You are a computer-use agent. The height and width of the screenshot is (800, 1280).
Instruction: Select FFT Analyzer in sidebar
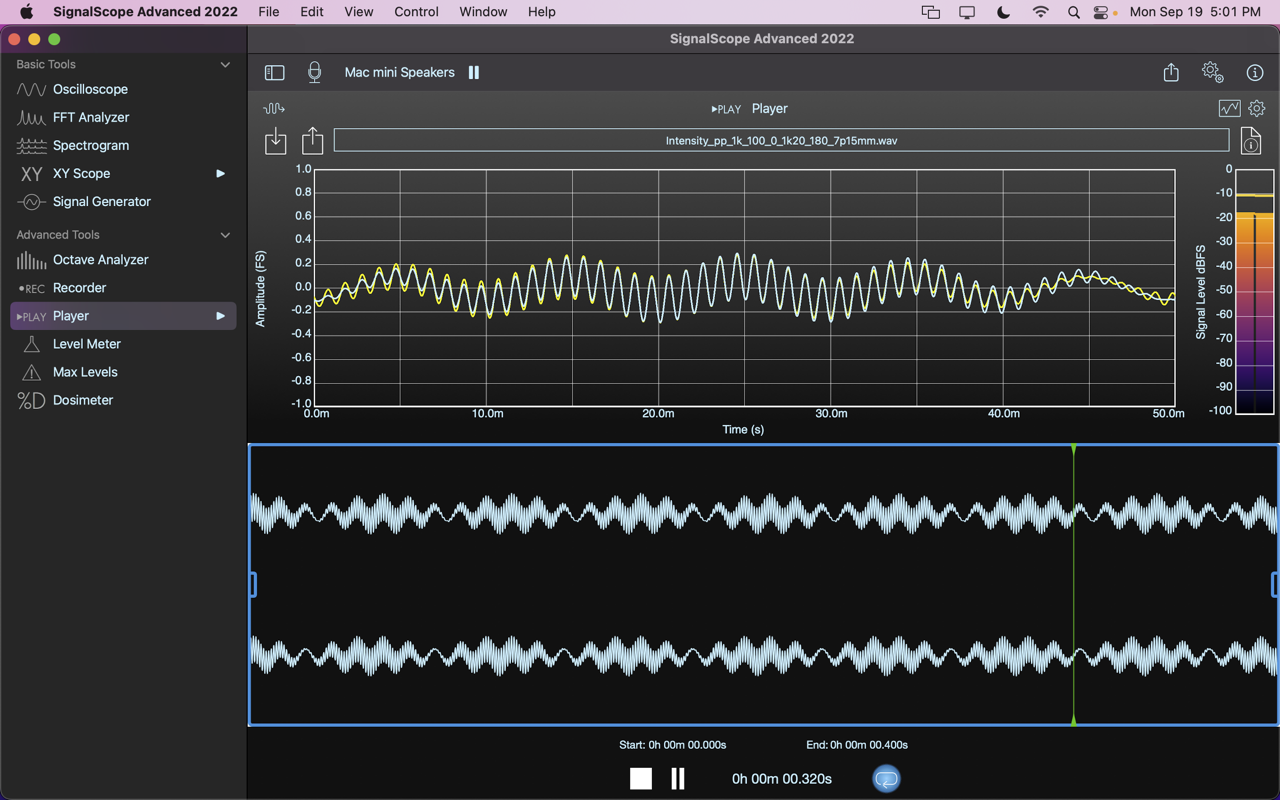click(x=90, y=117)
